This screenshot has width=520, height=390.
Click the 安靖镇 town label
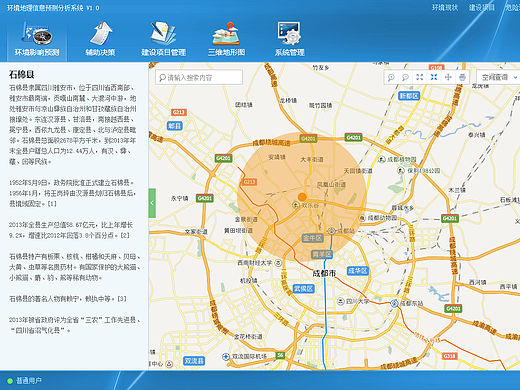[x=277, y=157]
